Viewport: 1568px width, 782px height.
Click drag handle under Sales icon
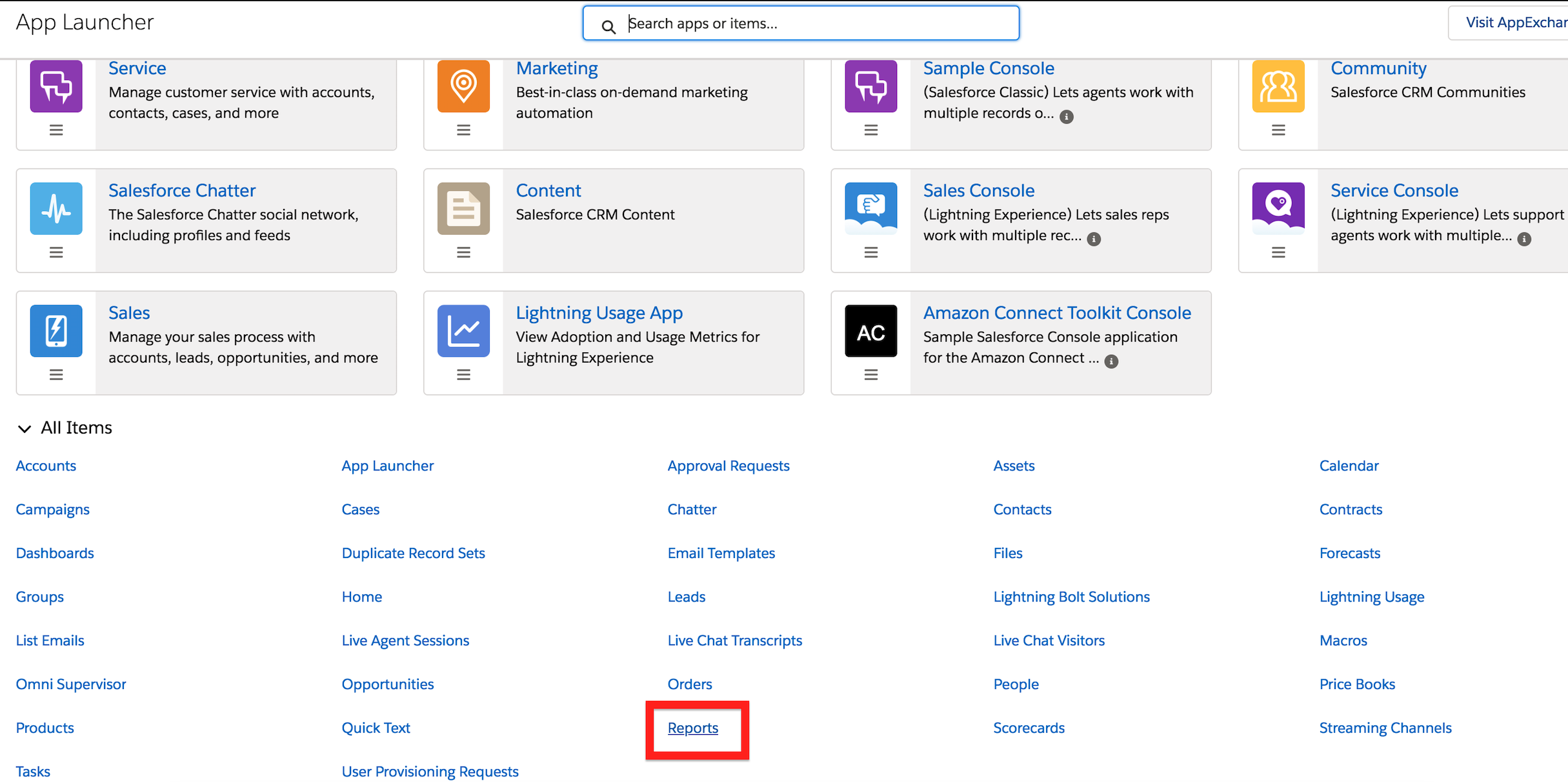(56, 375)
